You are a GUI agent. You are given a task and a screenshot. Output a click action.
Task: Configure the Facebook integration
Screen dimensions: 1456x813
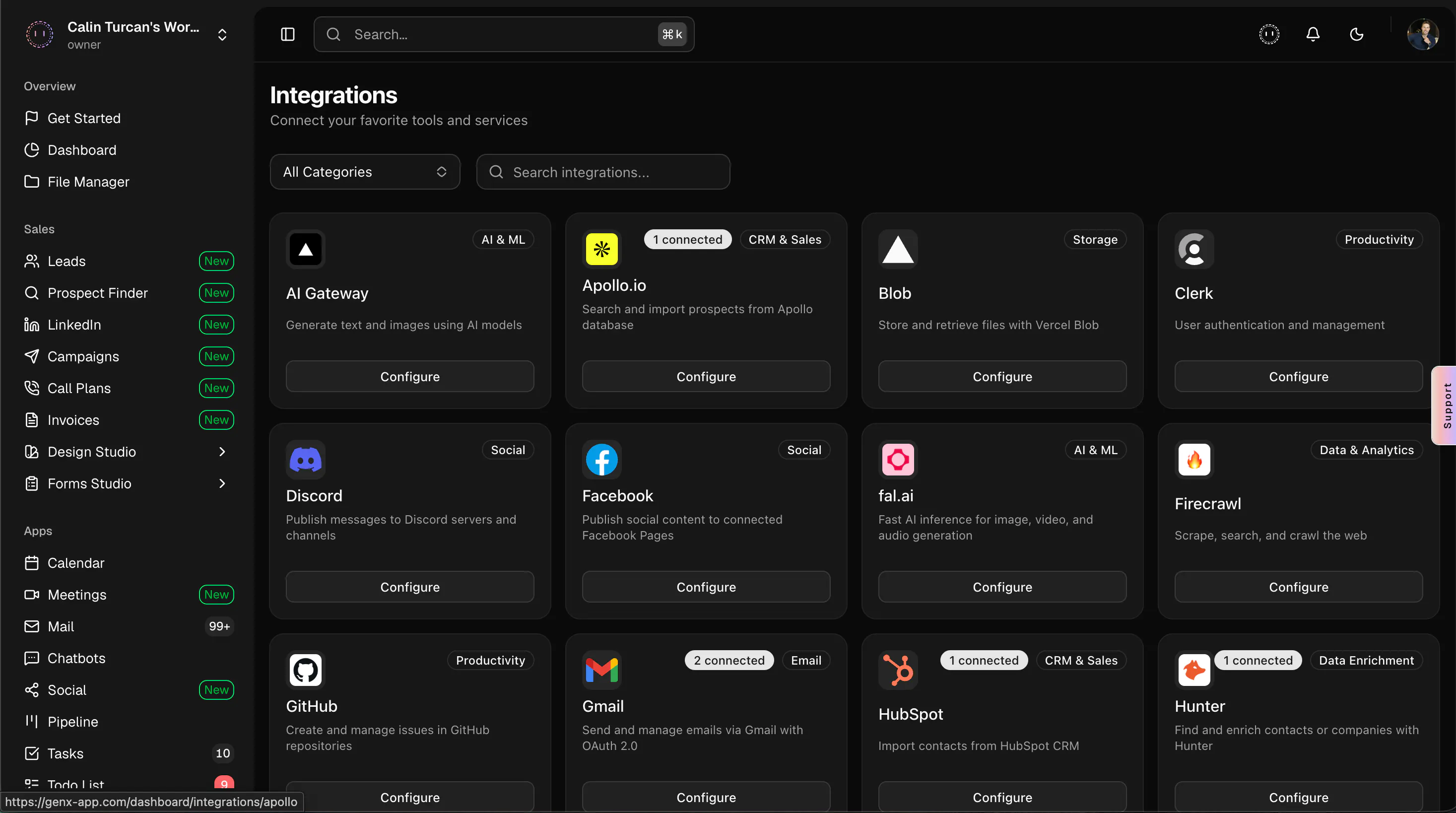(706, 587)
